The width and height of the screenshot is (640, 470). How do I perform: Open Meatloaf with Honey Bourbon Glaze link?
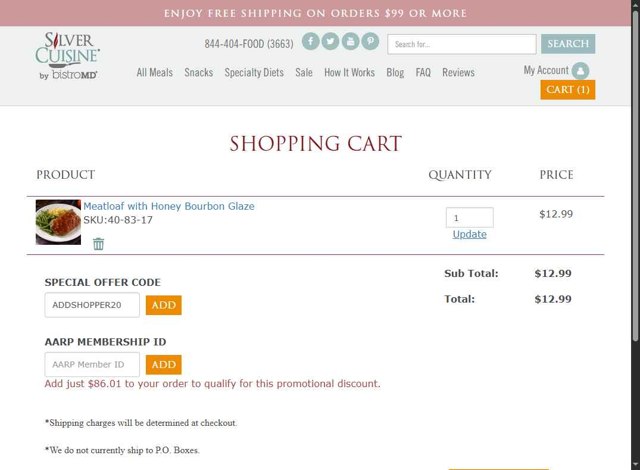[x=169, y=206]
